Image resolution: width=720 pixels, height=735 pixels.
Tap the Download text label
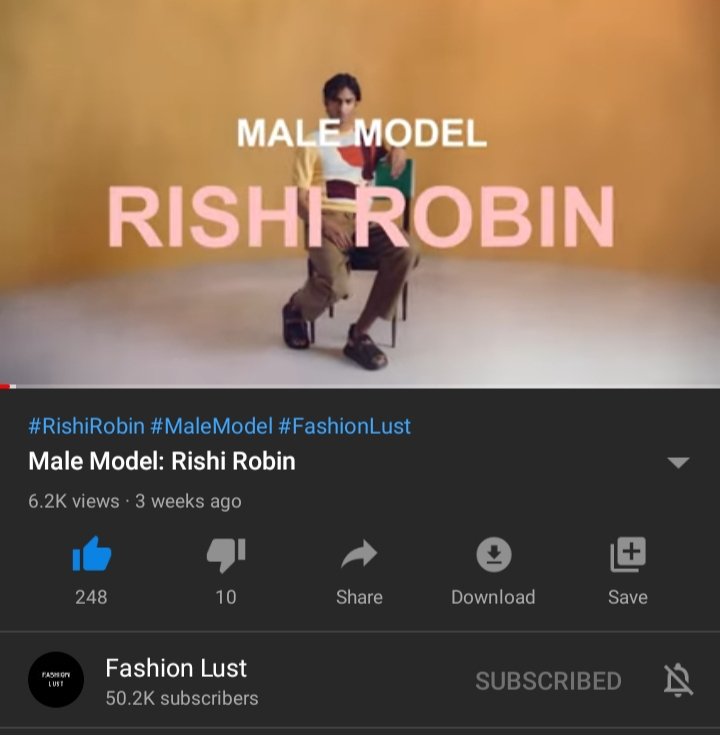pos(493,597)
